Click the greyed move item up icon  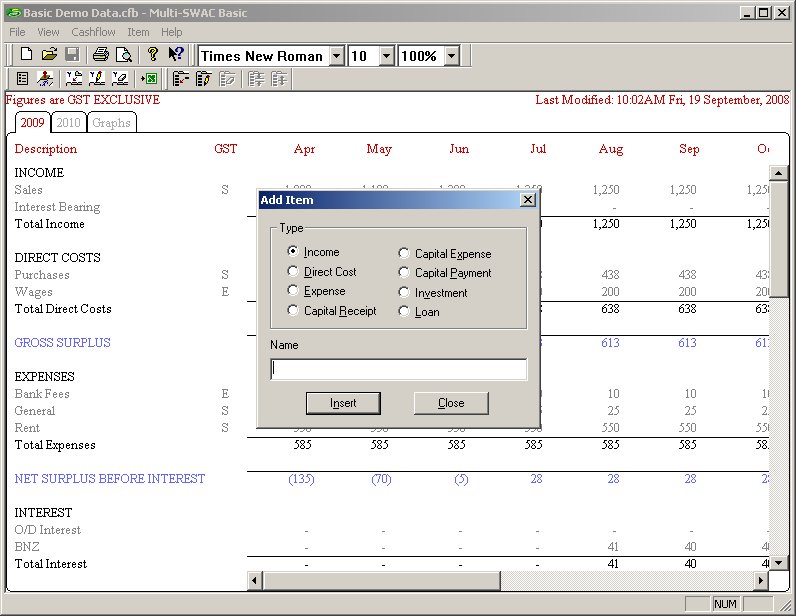click(279, 79)
